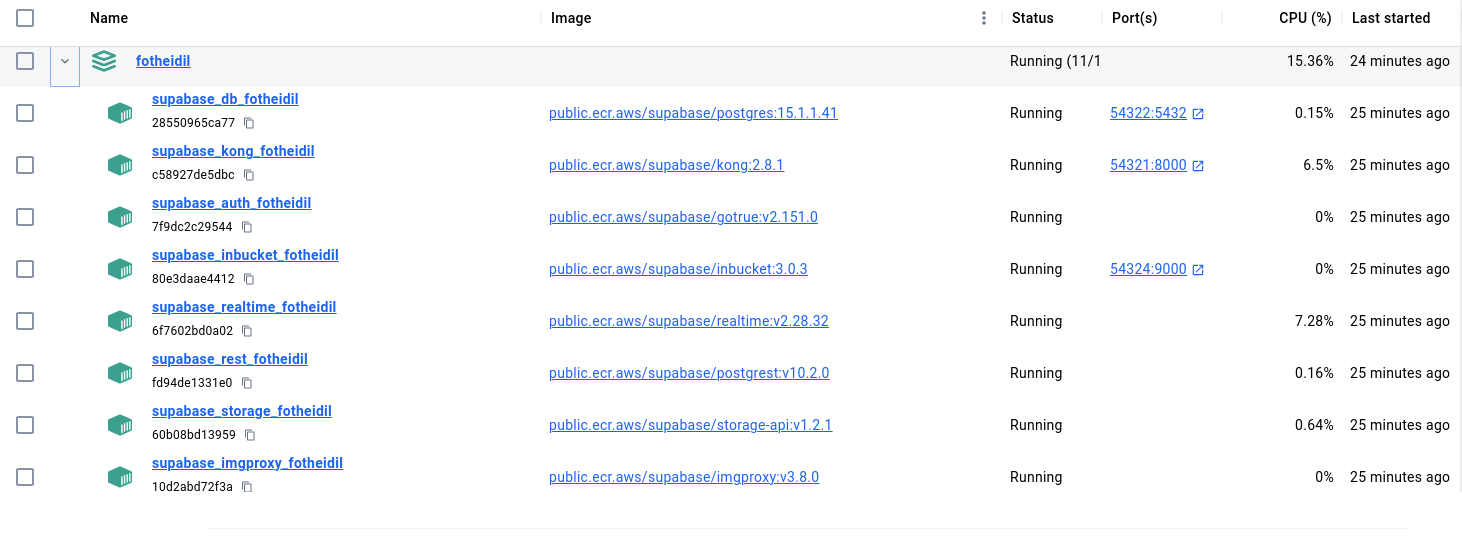Check the supabase_auth_fotheidil row checkbox
This screenshot has width=1462, height=552.
(x=25, y=217)
